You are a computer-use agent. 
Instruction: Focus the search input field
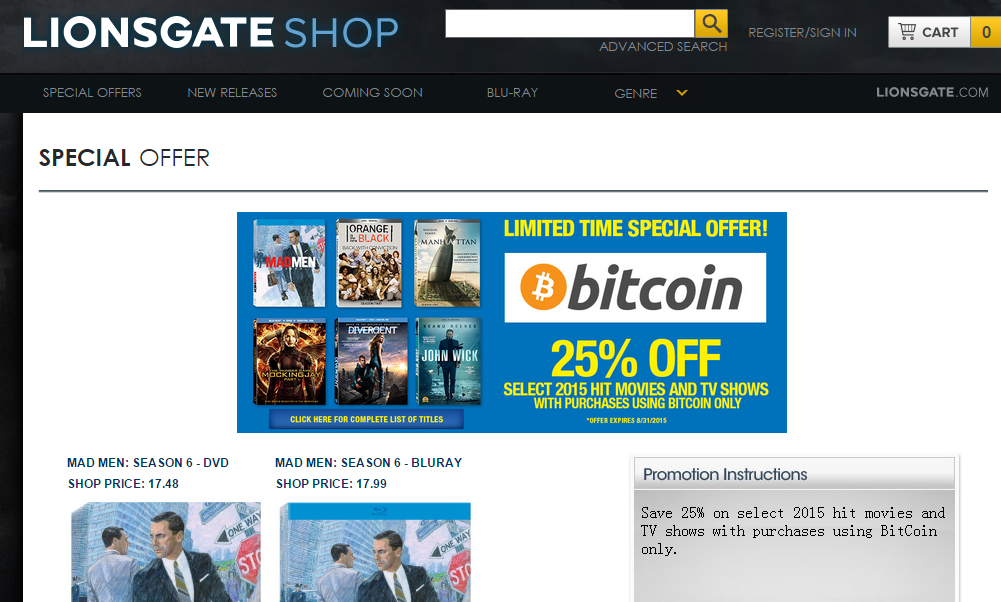(x=570, y=24)
